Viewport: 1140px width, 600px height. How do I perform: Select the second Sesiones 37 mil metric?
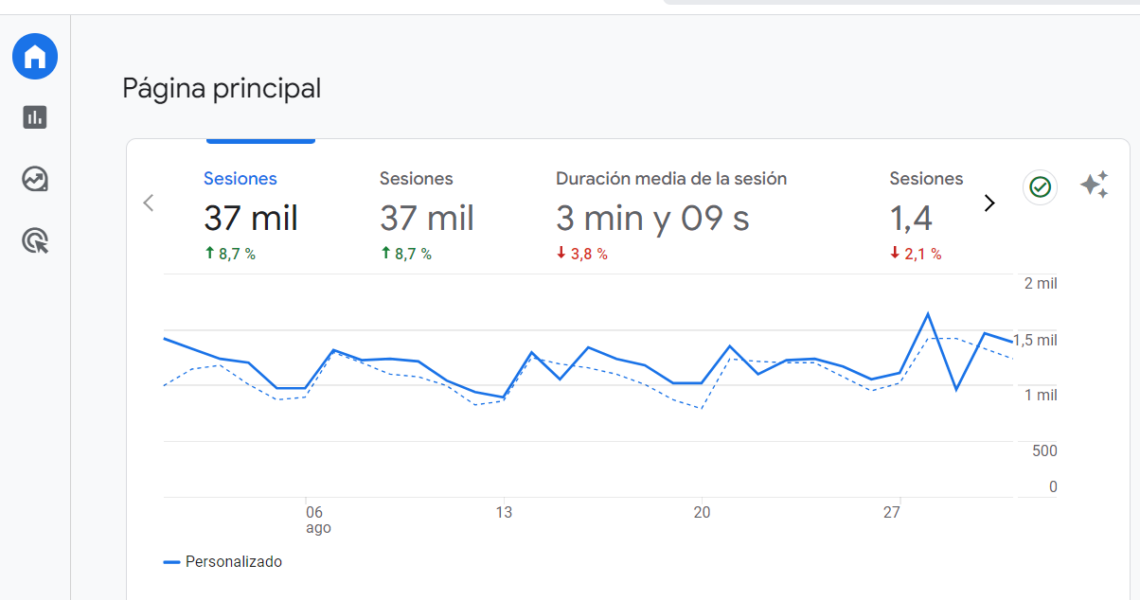[x=427, y=215]
